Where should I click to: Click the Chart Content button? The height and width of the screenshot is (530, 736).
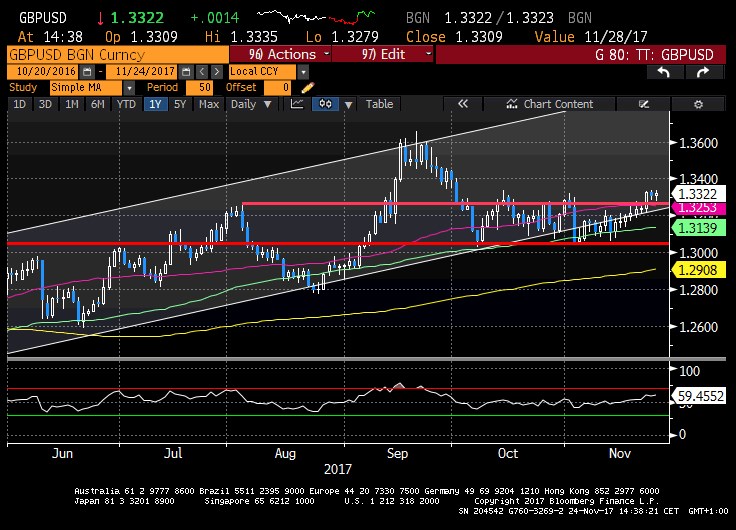point(549,104)
